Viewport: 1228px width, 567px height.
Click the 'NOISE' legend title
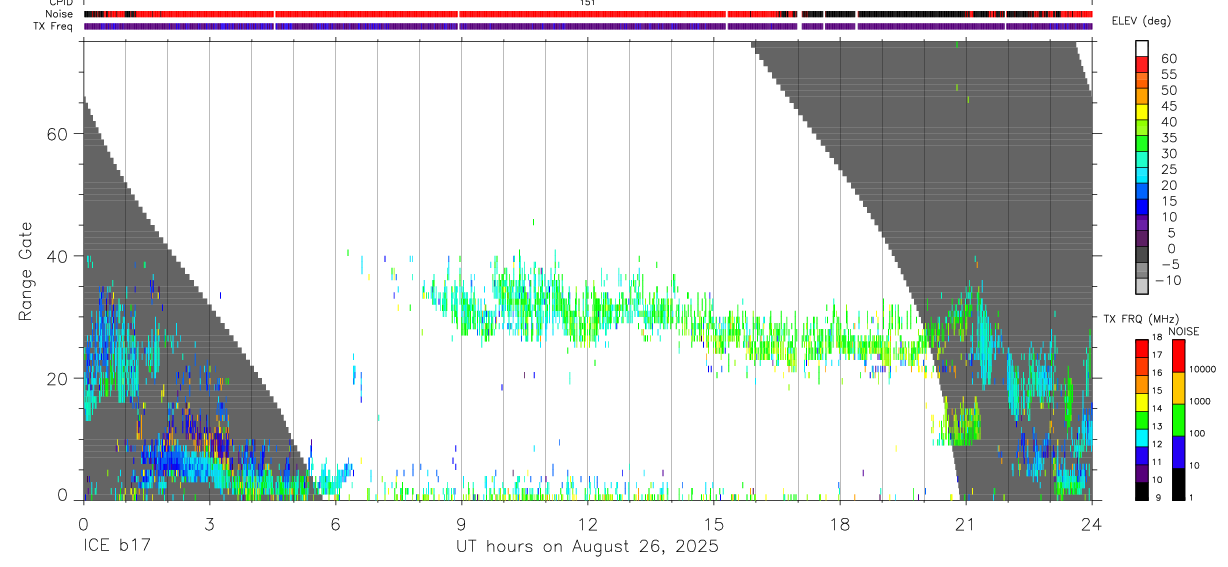click(1183, 331)
